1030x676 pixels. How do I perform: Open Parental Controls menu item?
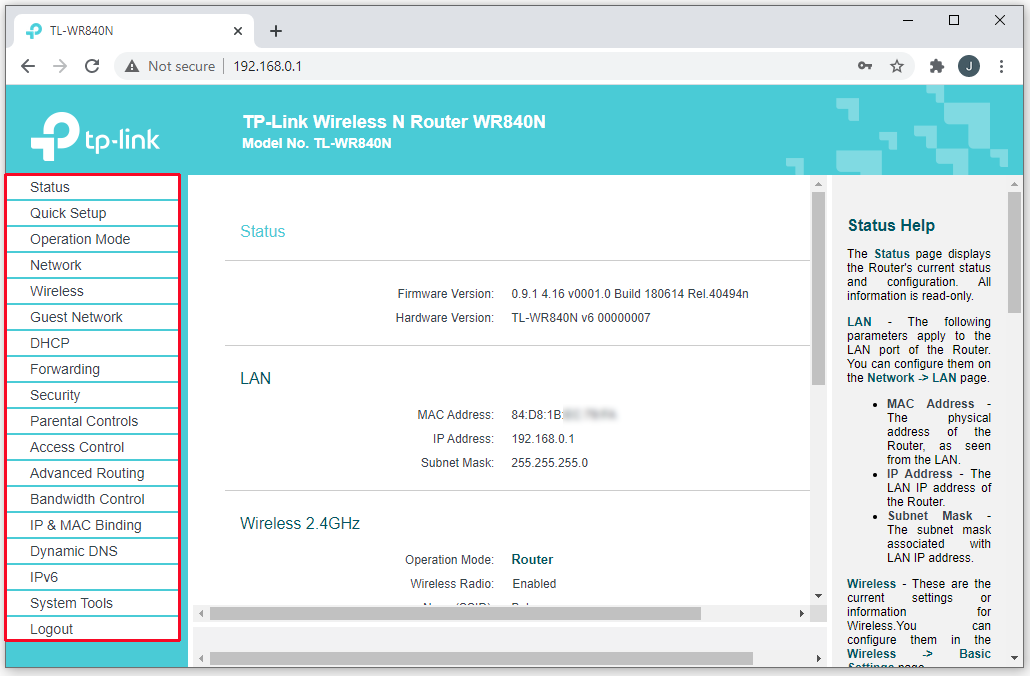pos(93,421)
